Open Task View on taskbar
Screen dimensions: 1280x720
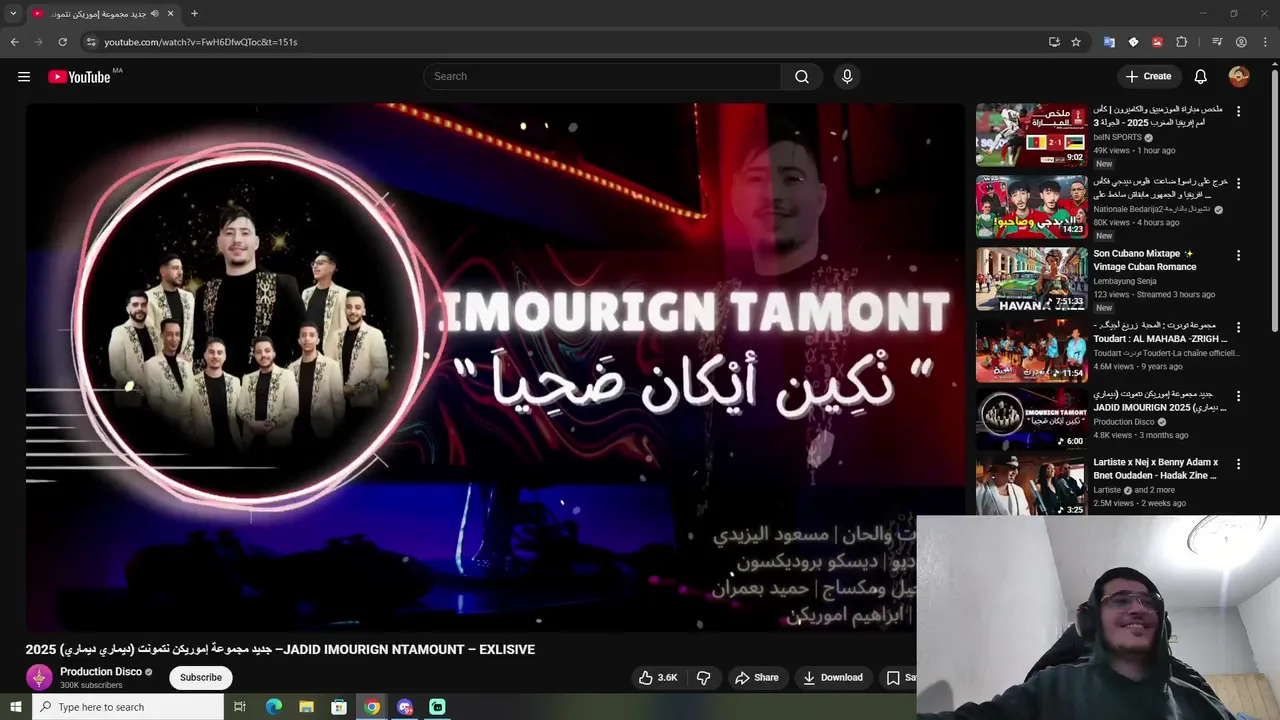click(240, 707)
